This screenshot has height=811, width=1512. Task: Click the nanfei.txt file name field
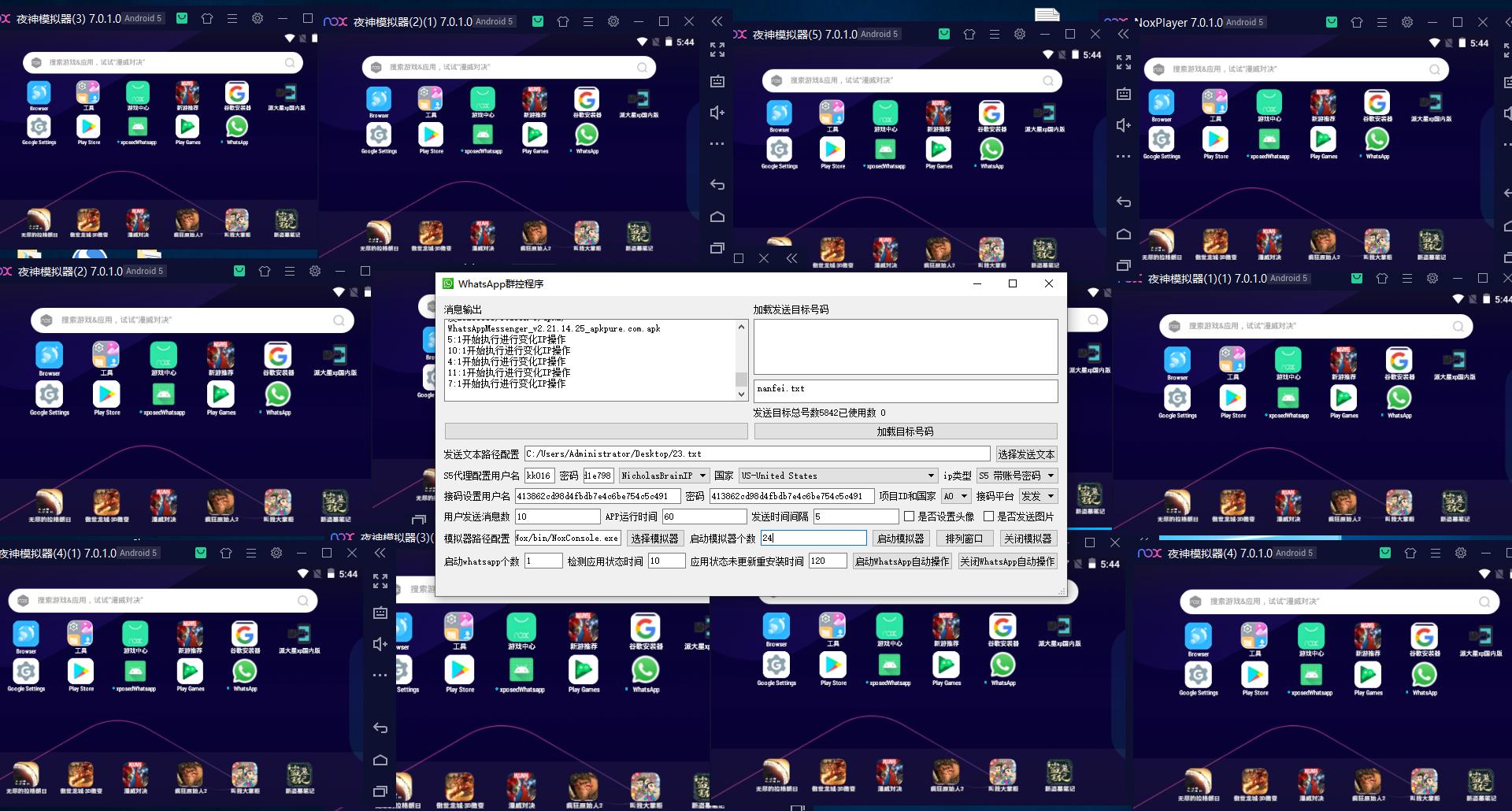[x=906, y=391]
